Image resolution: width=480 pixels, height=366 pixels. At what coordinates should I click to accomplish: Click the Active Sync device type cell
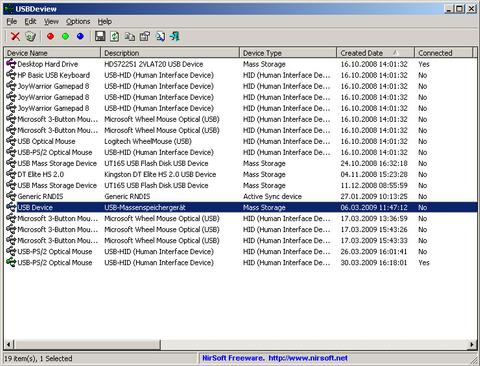[x=272, y=196]
